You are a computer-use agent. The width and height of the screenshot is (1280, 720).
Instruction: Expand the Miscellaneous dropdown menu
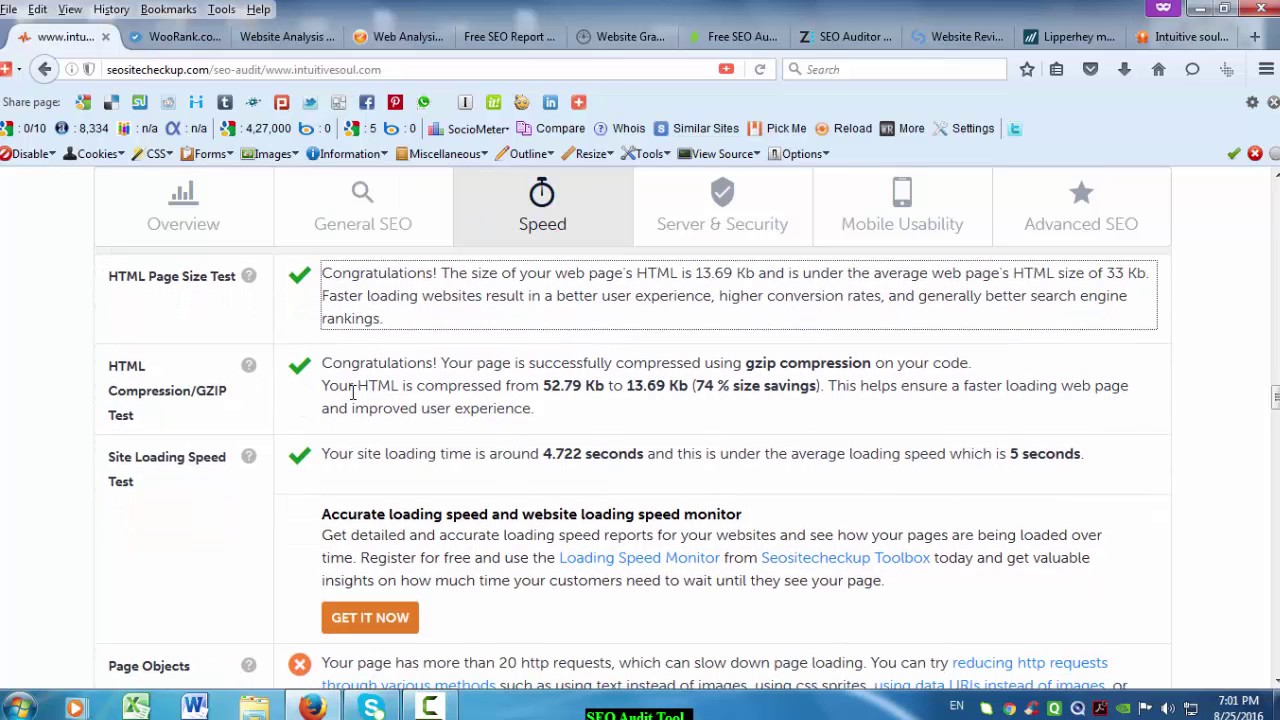[442, 154]
